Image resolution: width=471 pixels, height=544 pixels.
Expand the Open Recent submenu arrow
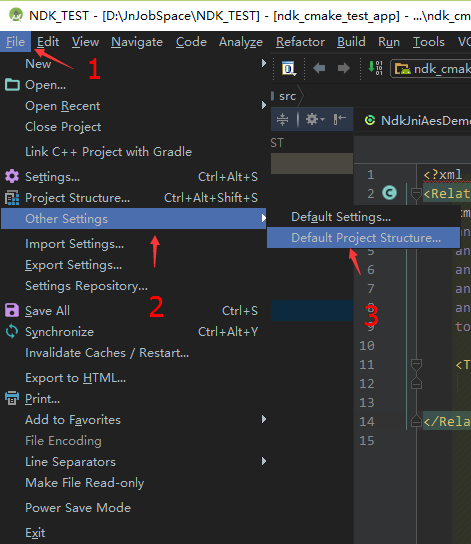click(x=264, y=105)
